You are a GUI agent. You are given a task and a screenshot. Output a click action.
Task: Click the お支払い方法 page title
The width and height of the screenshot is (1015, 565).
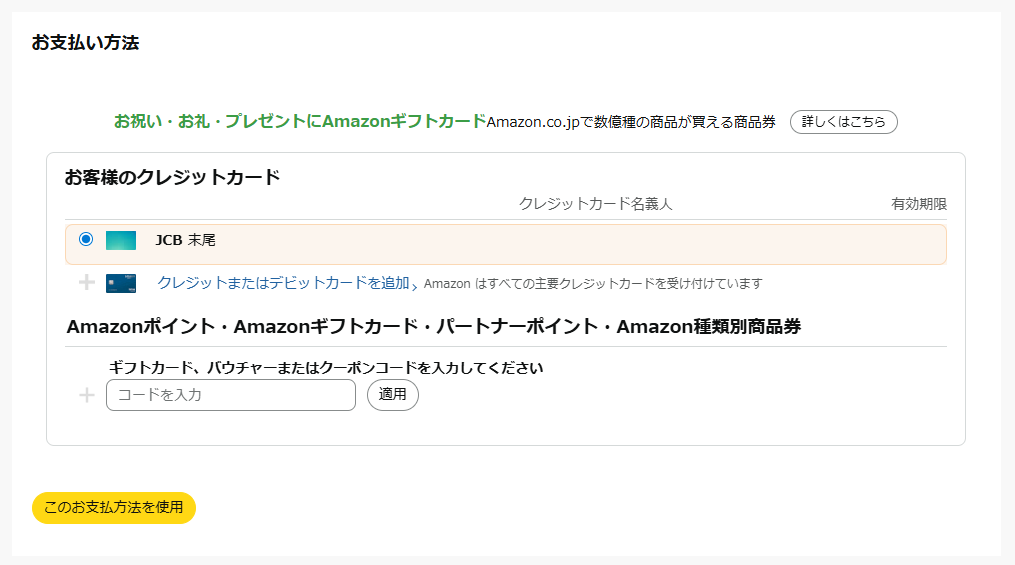click(85, 43)
